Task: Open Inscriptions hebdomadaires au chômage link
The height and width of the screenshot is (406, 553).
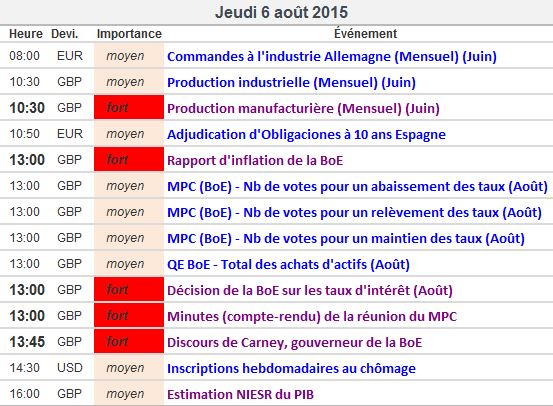Action: coord(291,368)
